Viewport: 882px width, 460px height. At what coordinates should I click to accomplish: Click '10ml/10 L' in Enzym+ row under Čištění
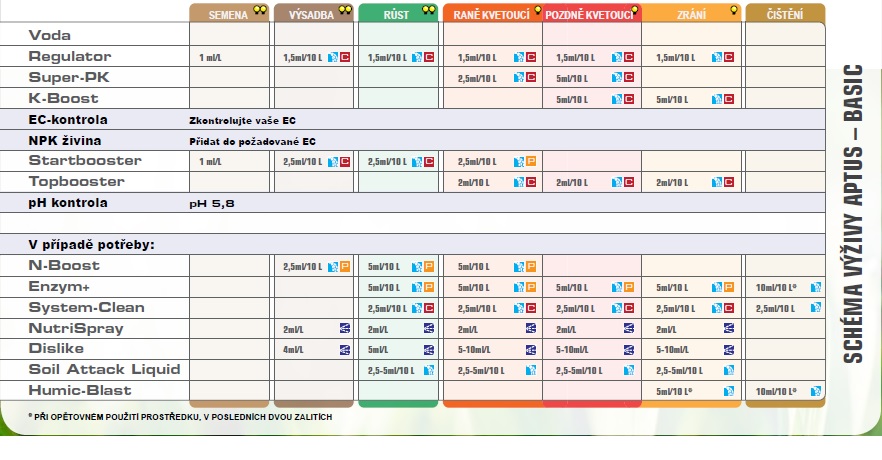[776, 288]
